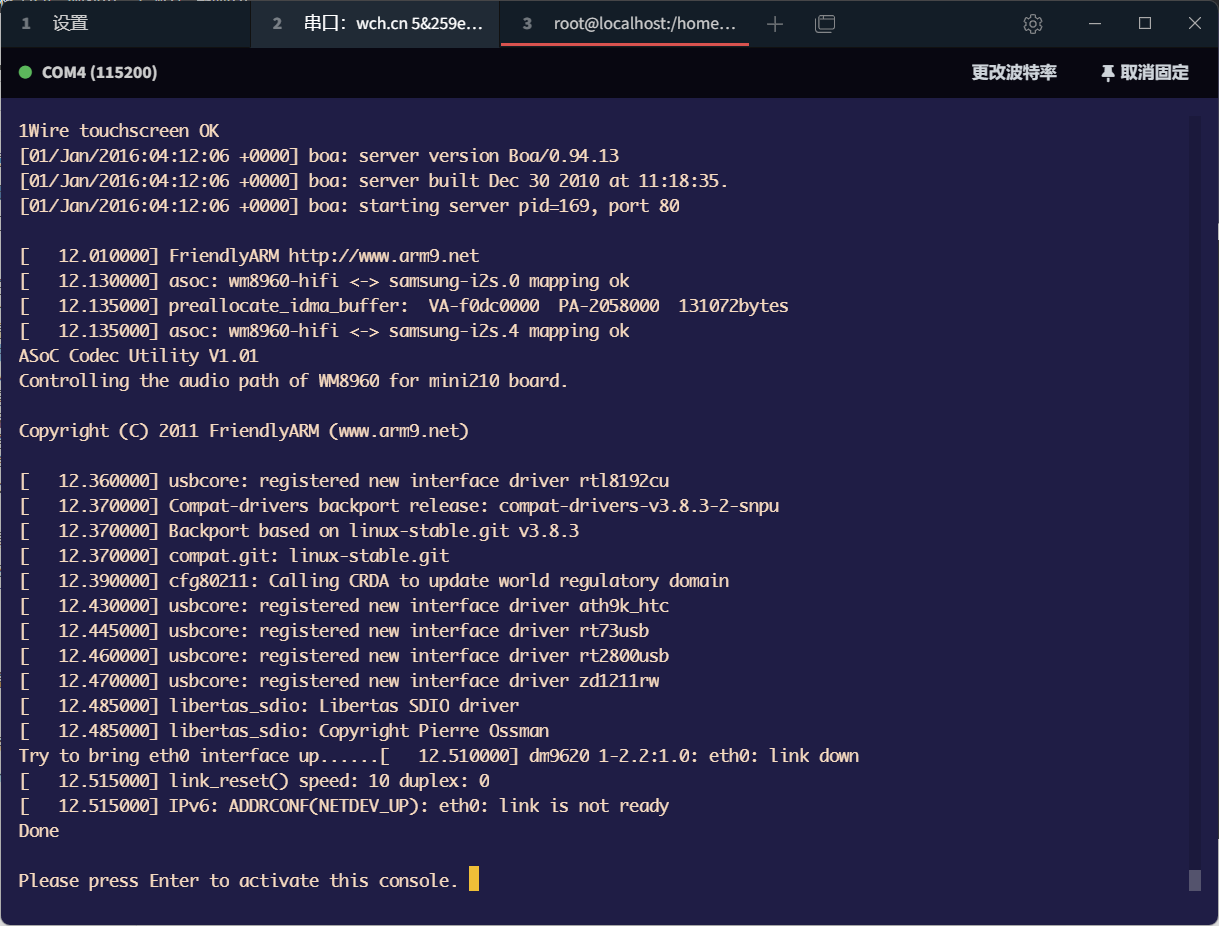Image resolution: width=1219 pixels, height=926 pixels.
Task: Click the 'interface driver rt73usb' line
Action: [334, 631]
